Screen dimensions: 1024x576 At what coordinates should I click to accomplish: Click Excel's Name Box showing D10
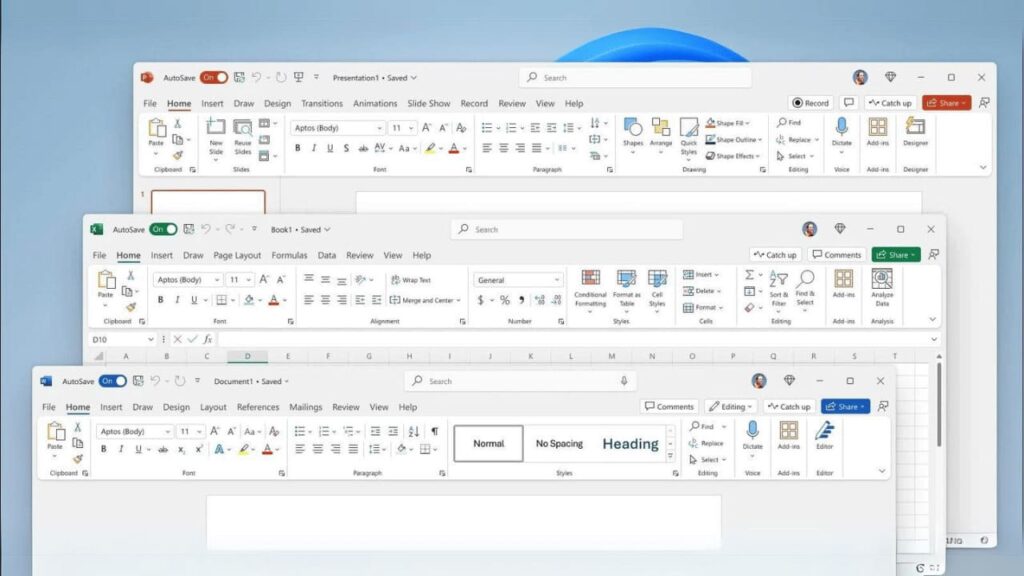pyautogui.click(x=122, y=338)
